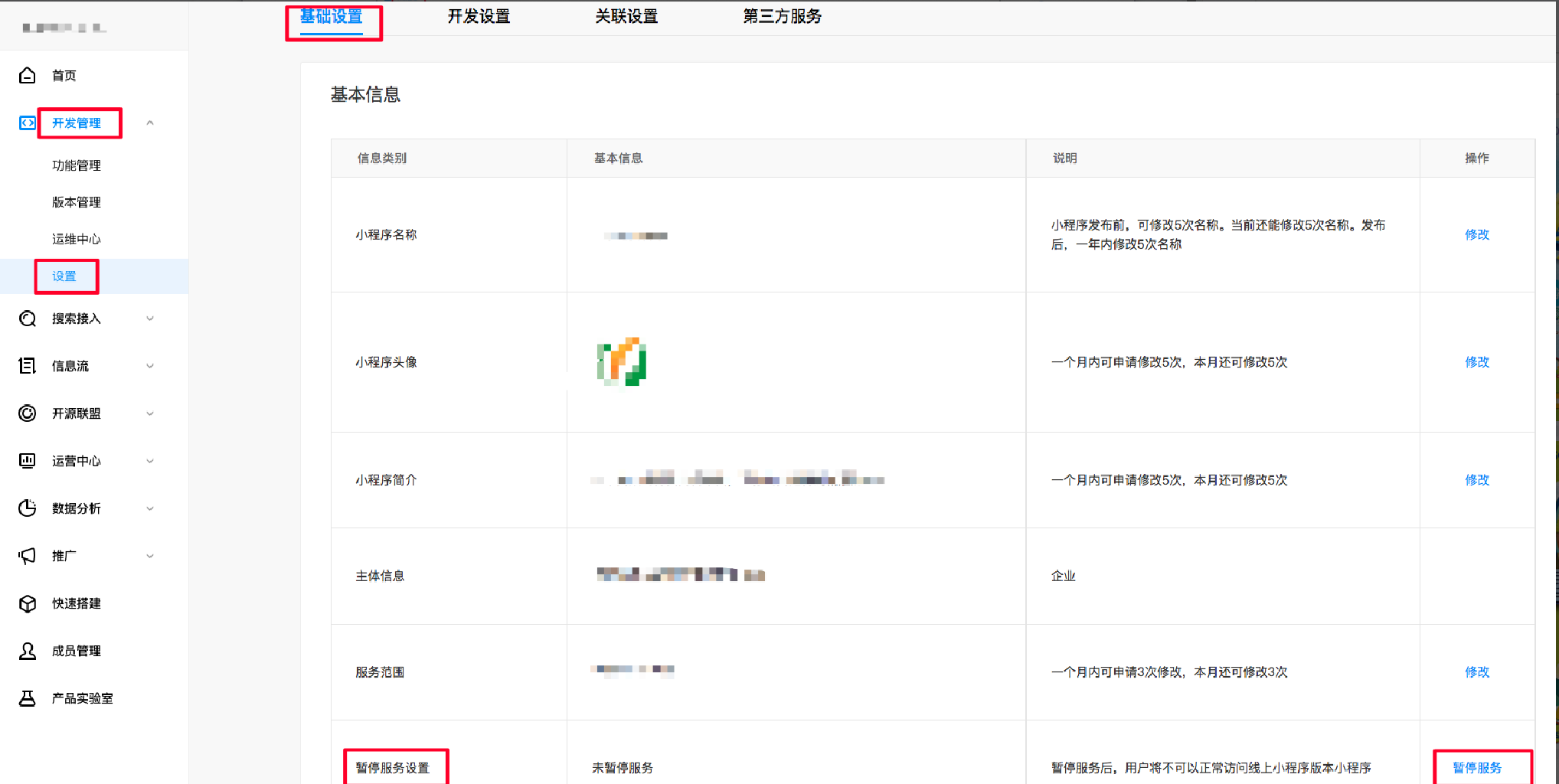Click 修改 for 小程序简介

point(1477,479)
